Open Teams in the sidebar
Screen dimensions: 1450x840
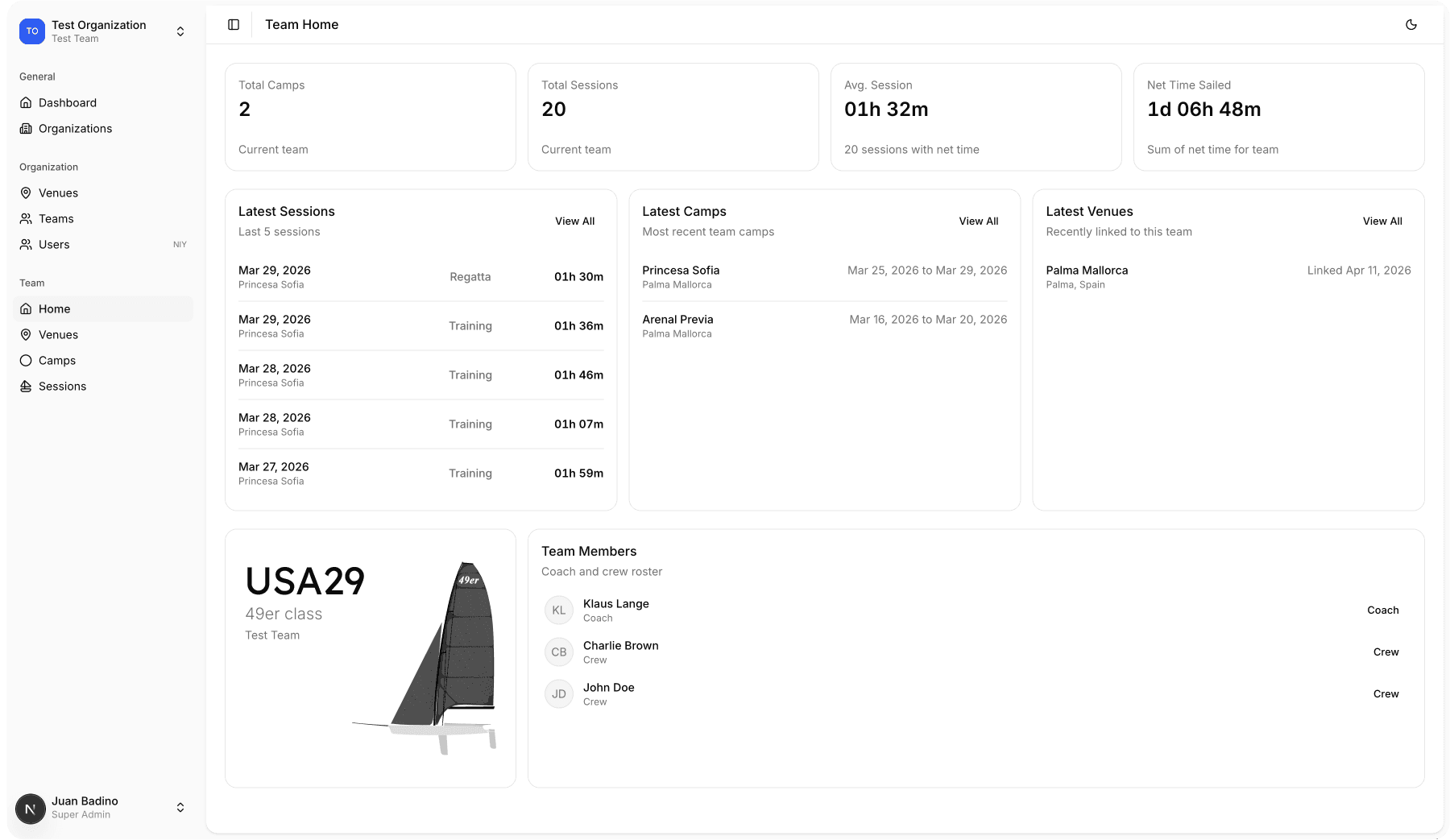[103, 219]
